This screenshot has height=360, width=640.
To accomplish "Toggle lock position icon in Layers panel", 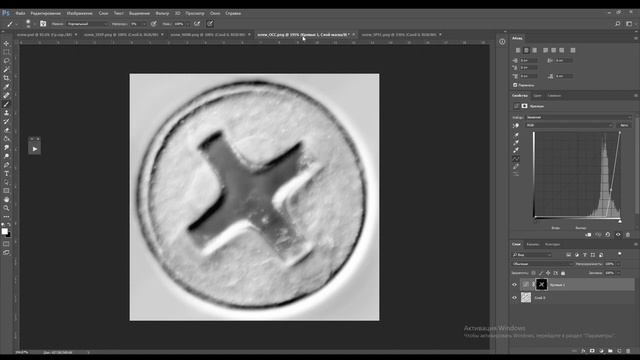I will tap(548, 273).
